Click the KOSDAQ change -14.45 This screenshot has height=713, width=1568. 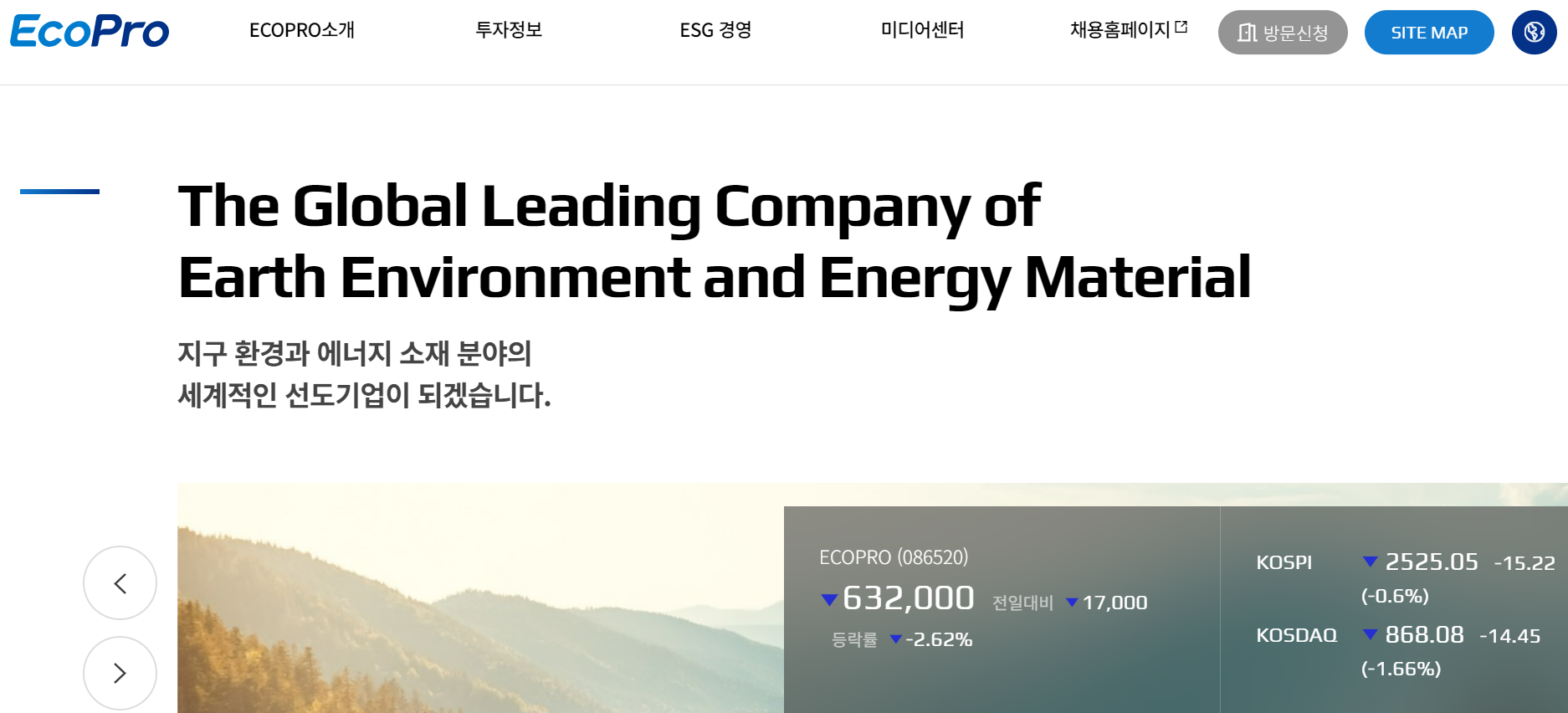(1509, 636)
